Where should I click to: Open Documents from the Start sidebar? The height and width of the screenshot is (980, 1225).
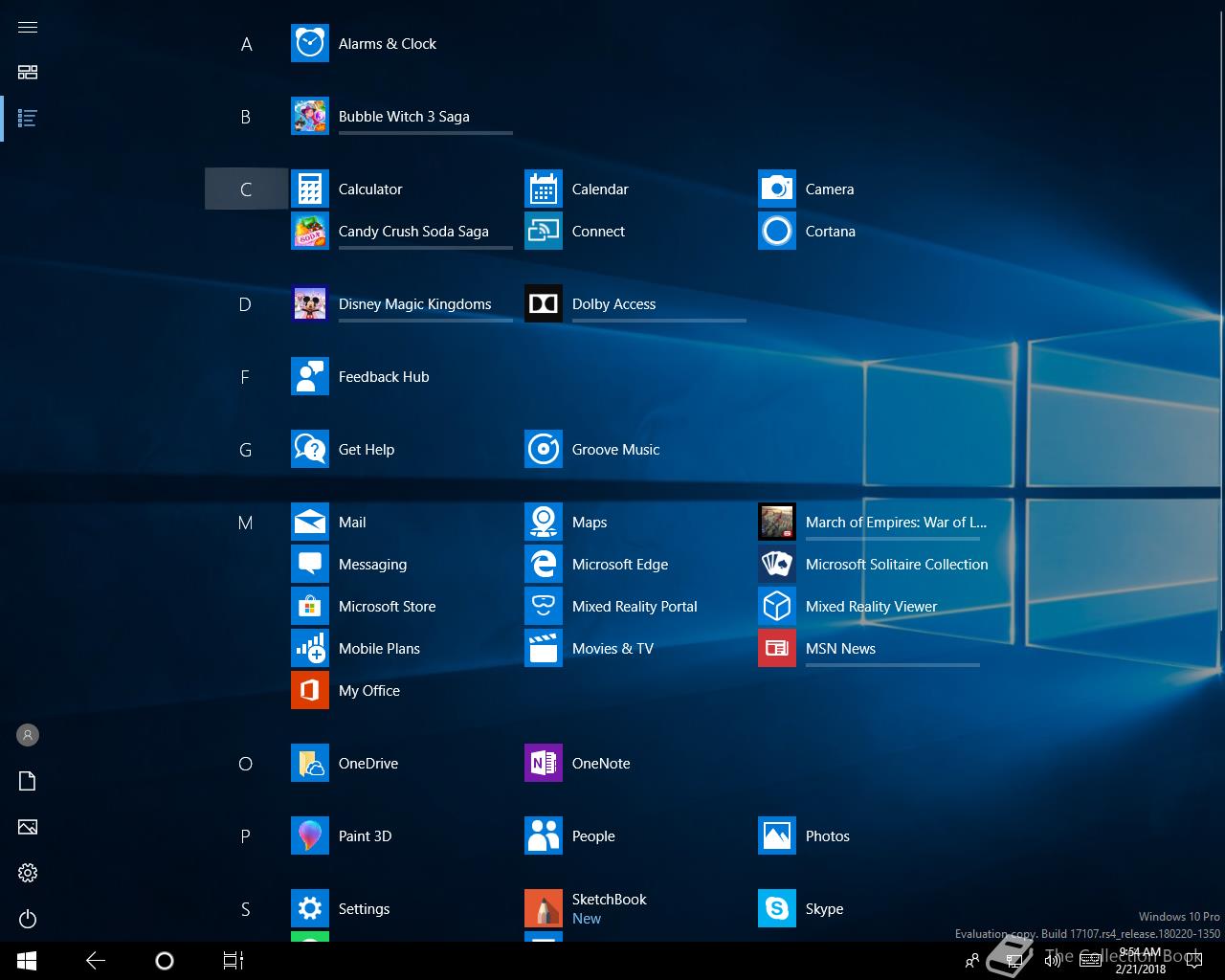coord(28,781)
